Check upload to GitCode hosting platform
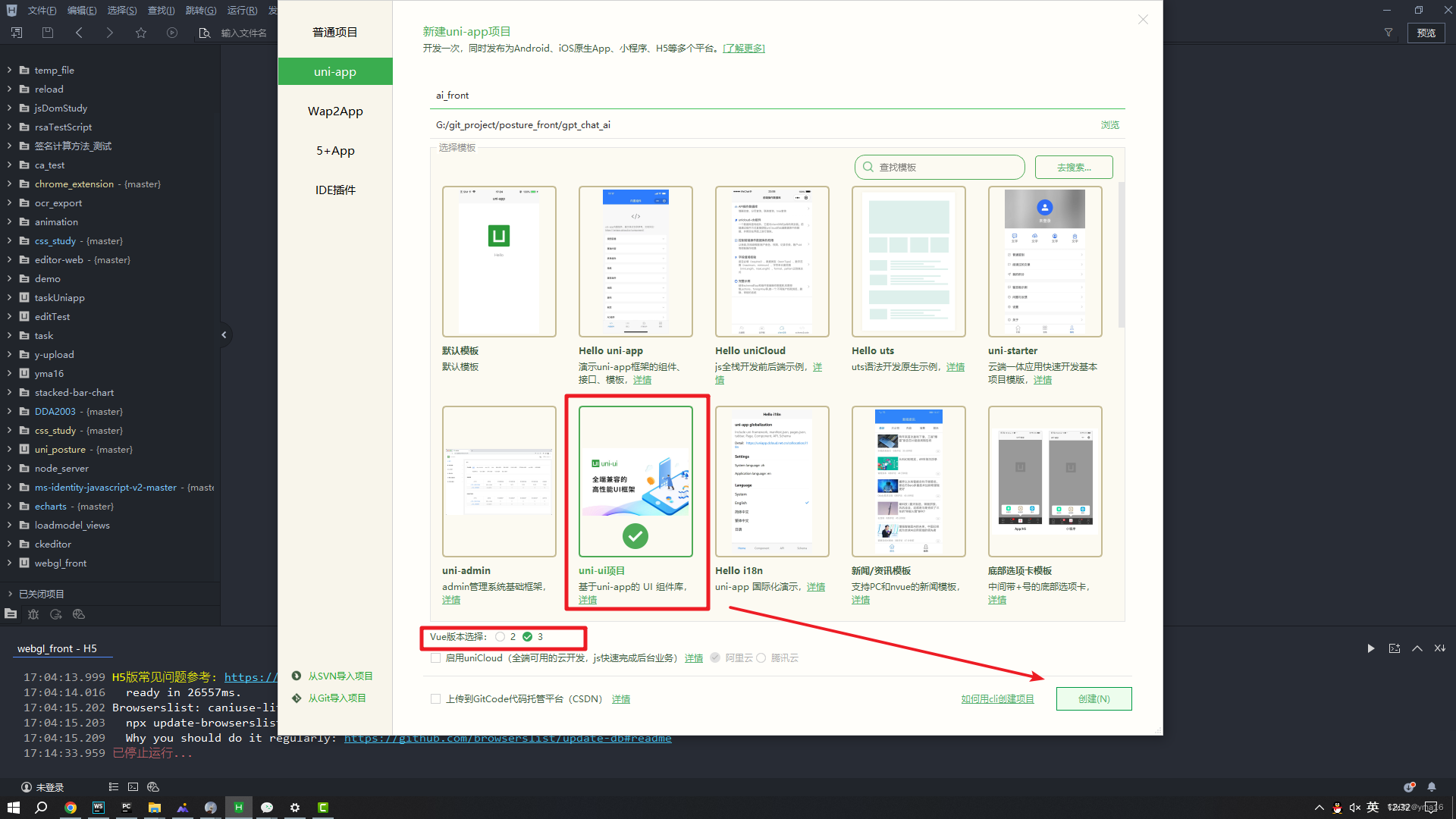Image resolution: width=1456 pixels, height=819 pixels. click(435, 699)
